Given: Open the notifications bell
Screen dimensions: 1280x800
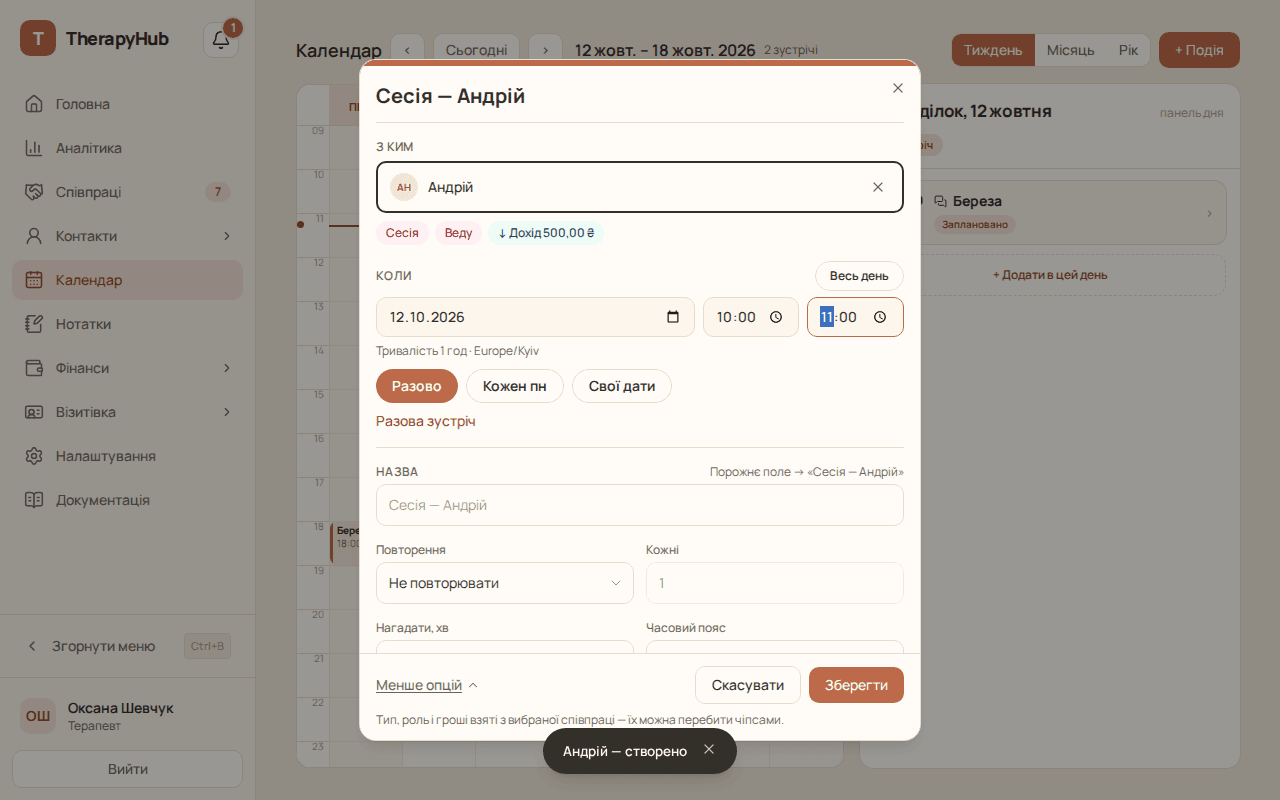Looking at the screenshot, I should [x=221, y=40].
